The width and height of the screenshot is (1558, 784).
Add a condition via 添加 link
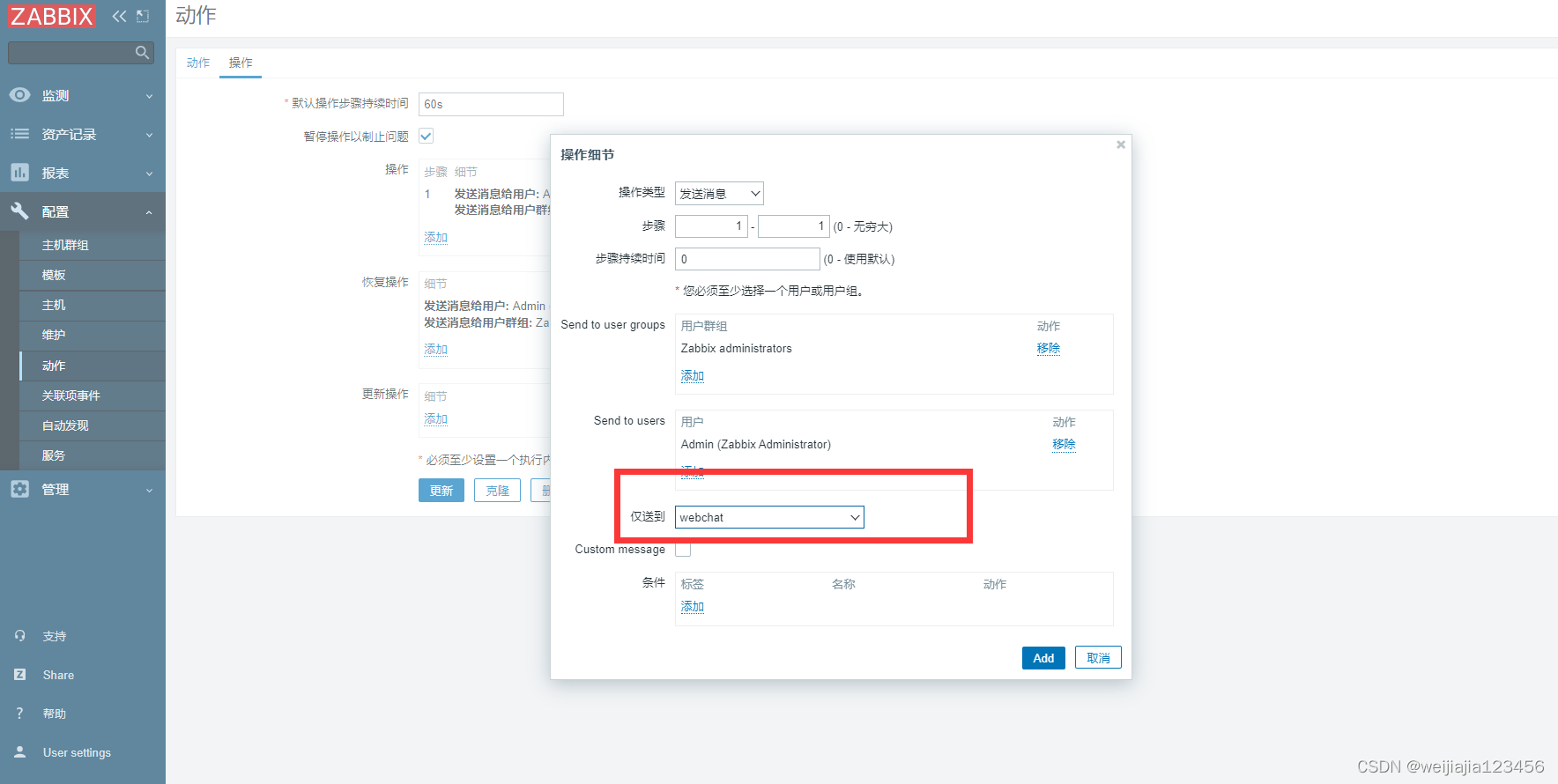click(693, 607)
